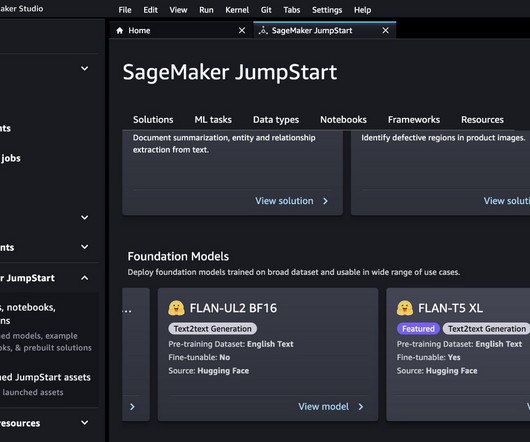Open the Tabs menu
The height and width of the screenshot is (442, 530).
pyautogui.click(x=292, y=10)
